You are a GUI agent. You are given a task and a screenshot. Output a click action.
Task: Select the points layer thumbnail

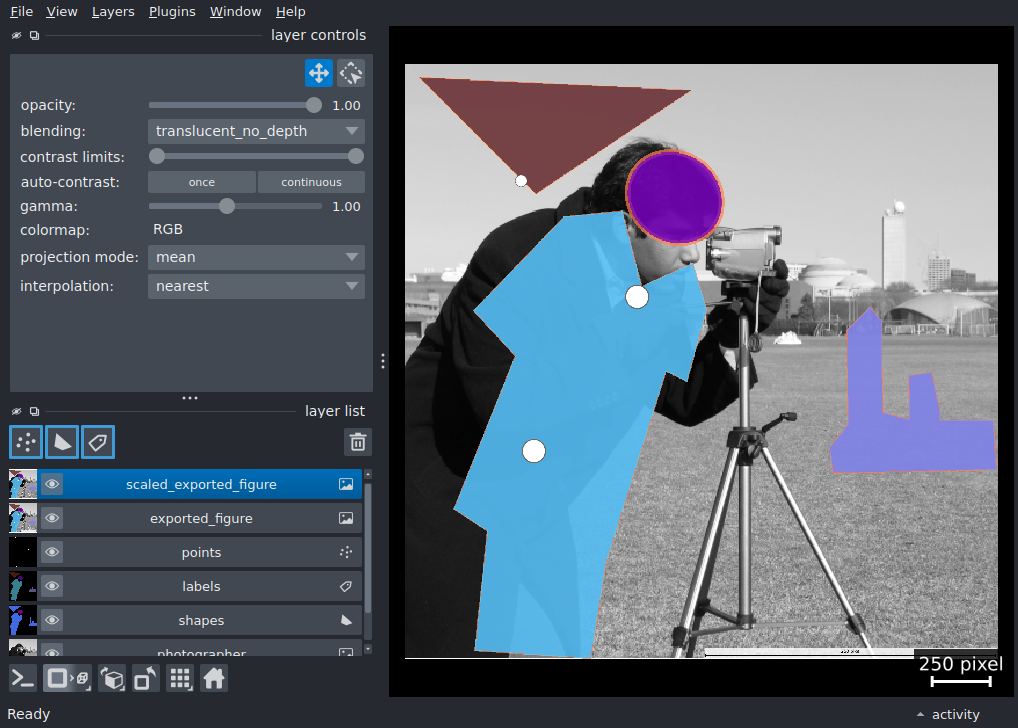(x=23, y=552)
